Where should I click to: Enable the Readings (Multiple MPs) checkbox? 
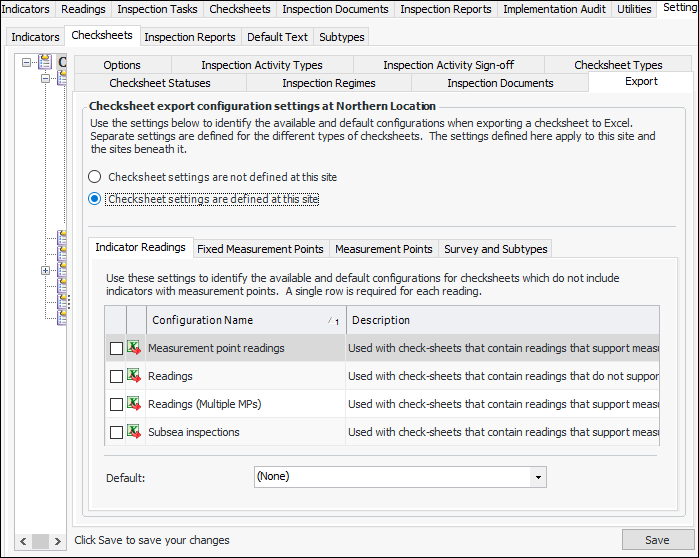pyautogui.click(x=117, y=404)
